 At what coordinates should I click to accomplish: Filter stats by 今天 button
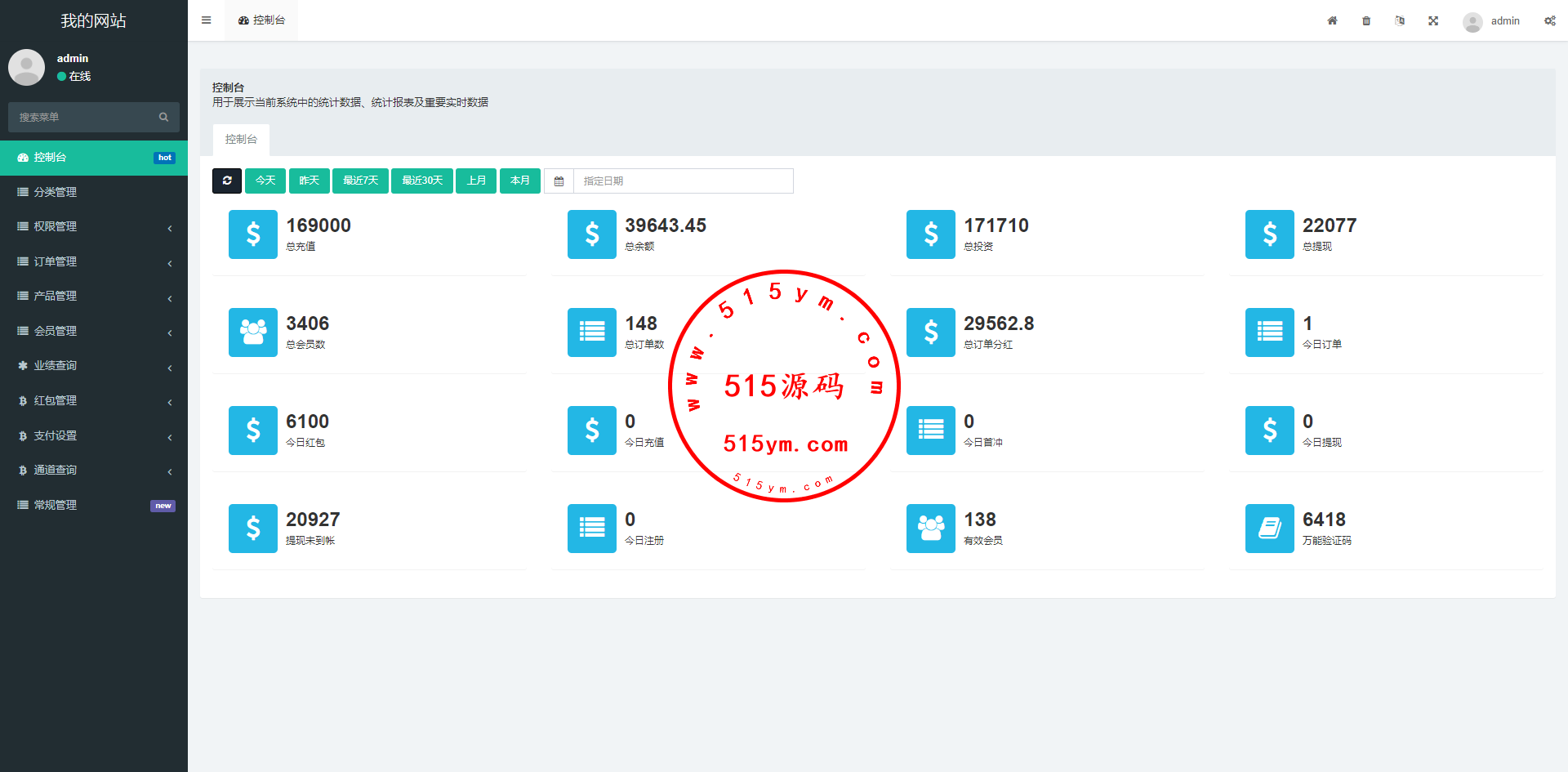[265, 181]
